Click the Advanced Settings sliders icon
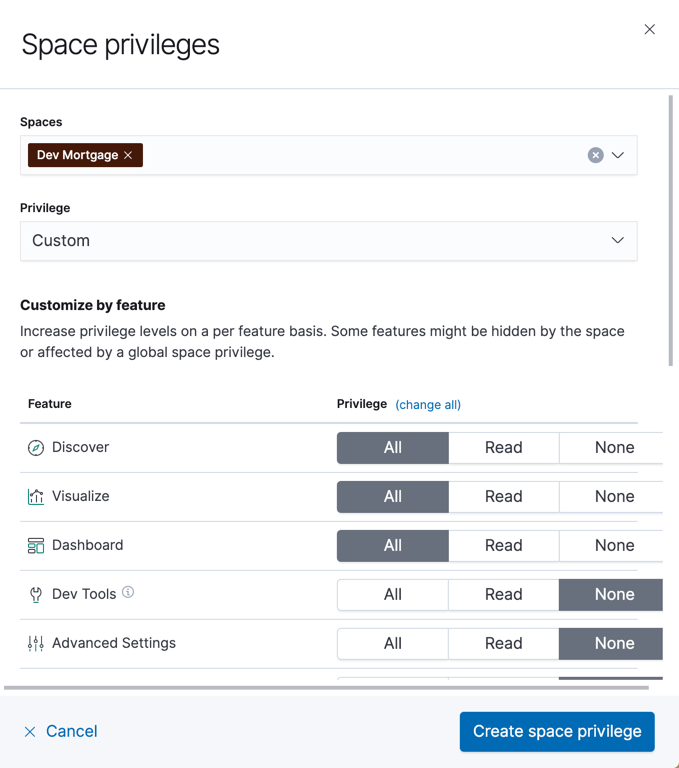Screen dimensions: 679x768 point(36,644)
